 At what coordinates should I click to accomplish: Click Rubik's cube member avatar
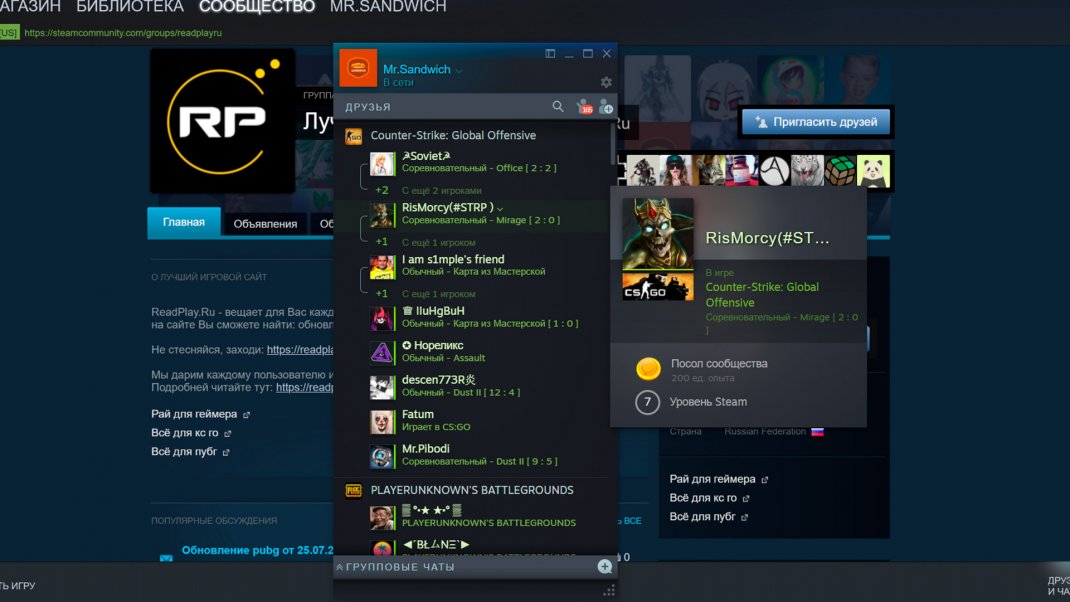click(x=840, y=171)
